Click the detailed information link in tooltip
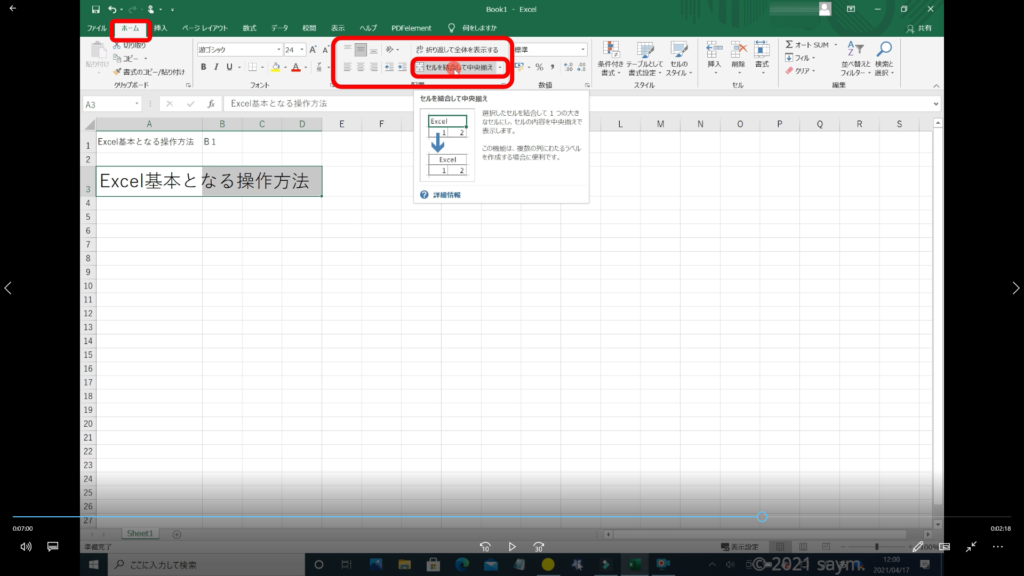1024x576 pixels. pyautogui.click(x=446, y=195)
